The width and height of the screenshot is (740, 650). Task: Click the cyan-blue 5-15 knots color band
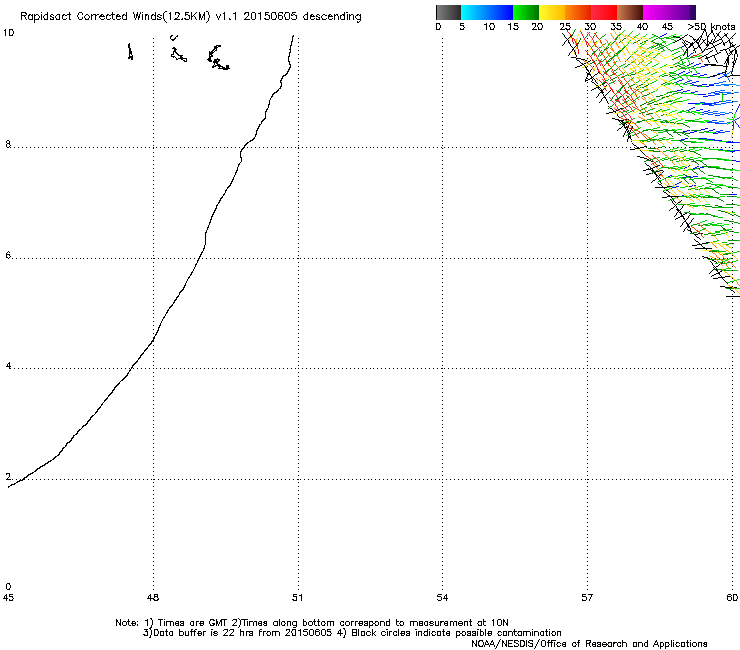coord(487,12)
